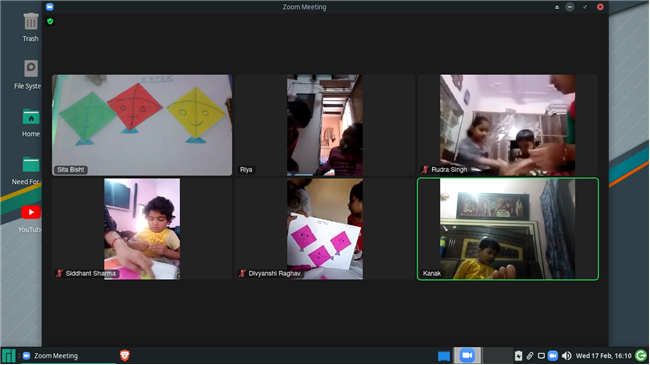Screen dimensions: 650x365
Task: Select Divyanshi Raghav's video tile
Action: click(x=325, y=229)
